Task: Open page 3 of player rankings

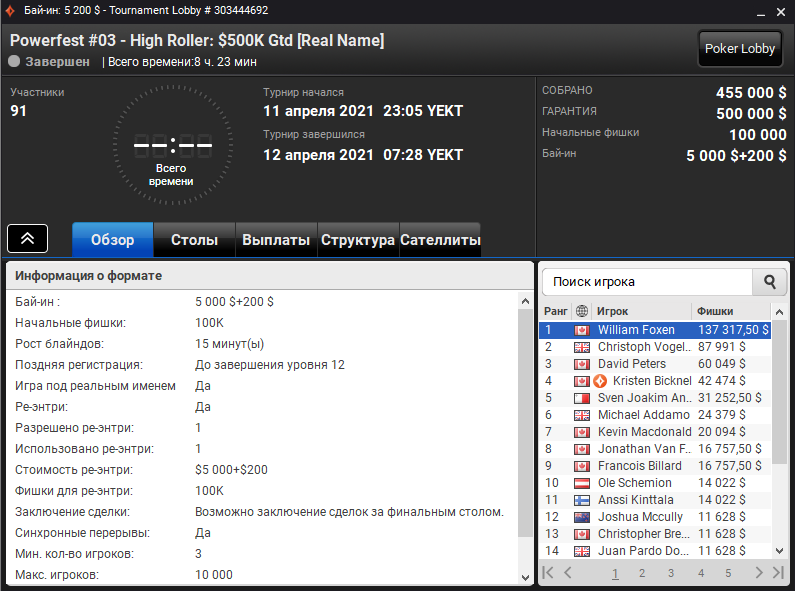Action: coord(671,573)
